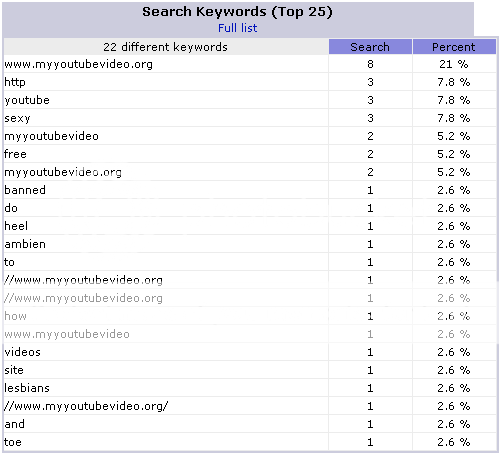Select the 'youtube' keyword
Screen dimensions: 500x456
(x=27, y=100)
